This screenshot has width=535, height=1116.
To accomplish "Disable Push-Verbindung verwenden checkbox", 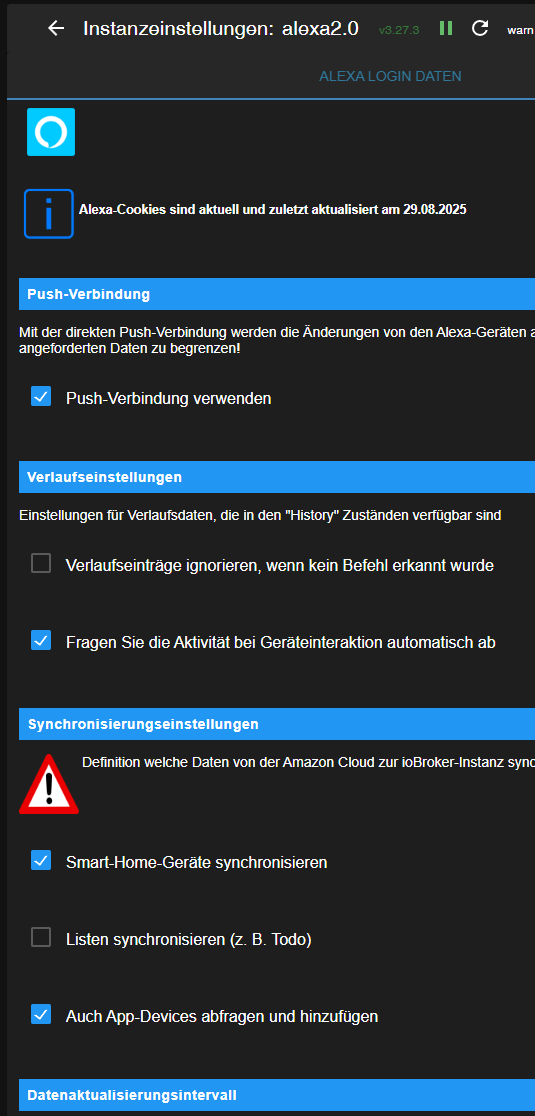I will (x=41, y=396).
